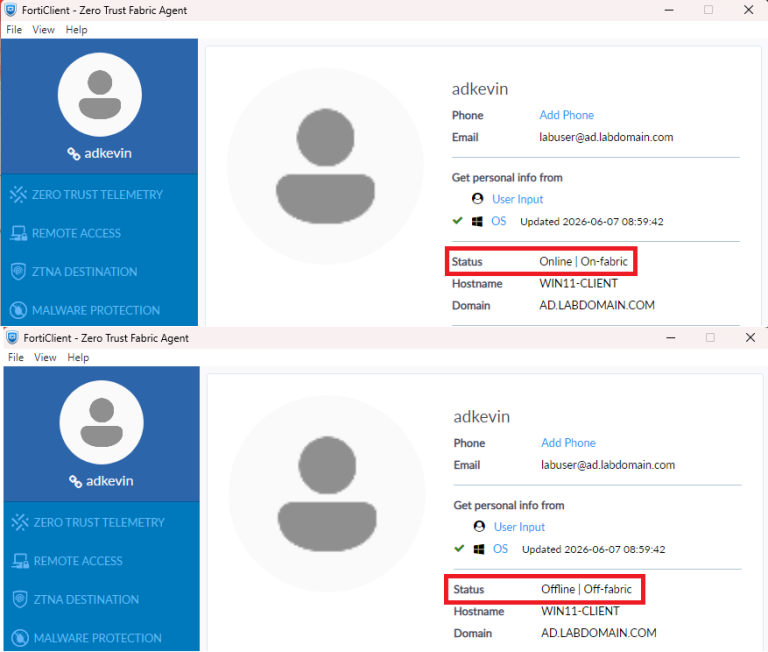Select ZTNA Destination icon in lower window
The height and width of the screenshot is (652, 768).
20,599
